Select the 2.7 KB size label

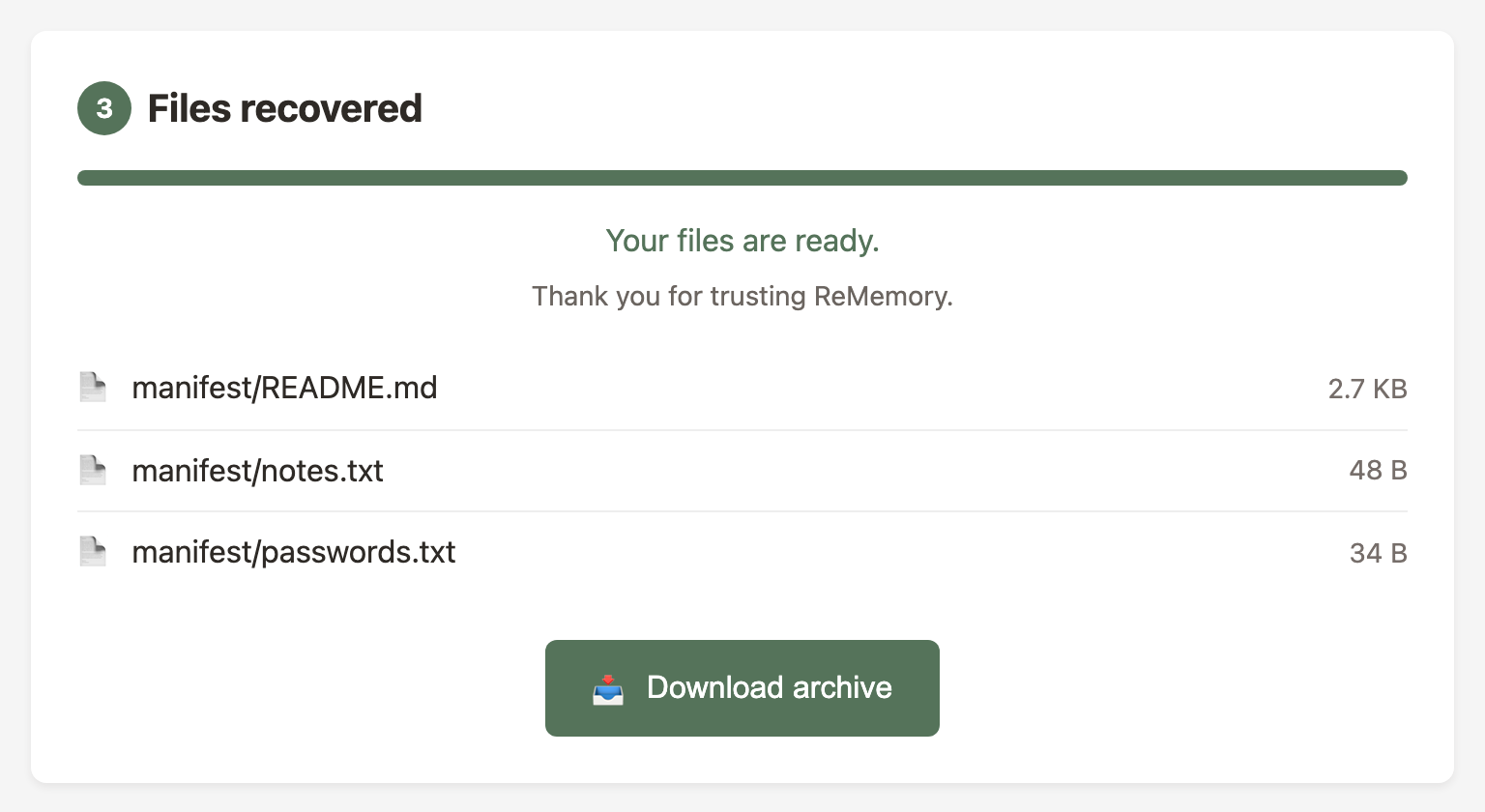[1368, 388]
